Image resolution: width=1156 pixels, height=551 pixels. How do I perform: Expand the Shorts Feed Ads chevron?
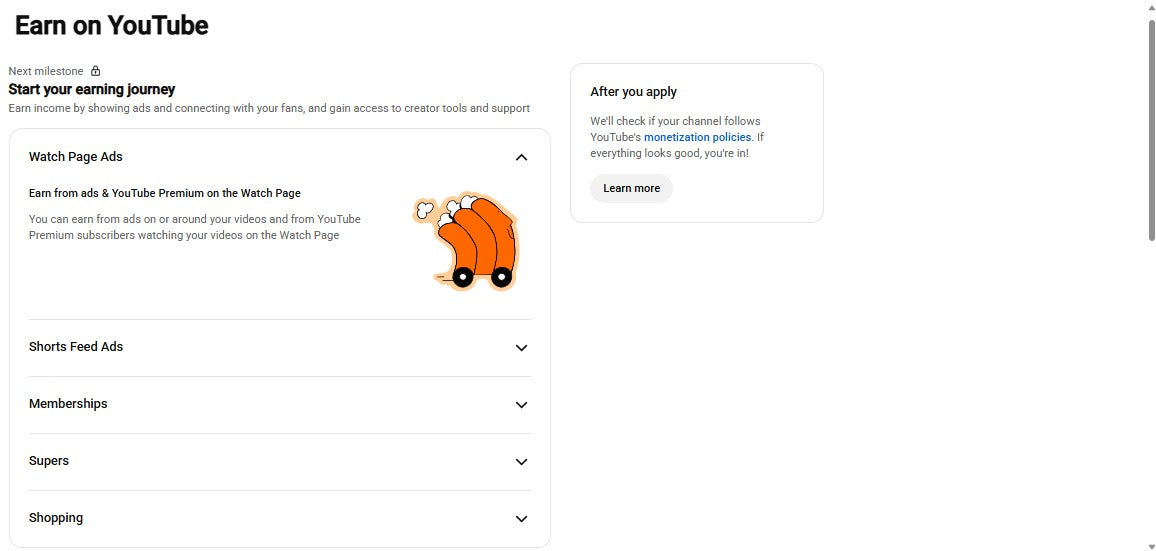521,347
